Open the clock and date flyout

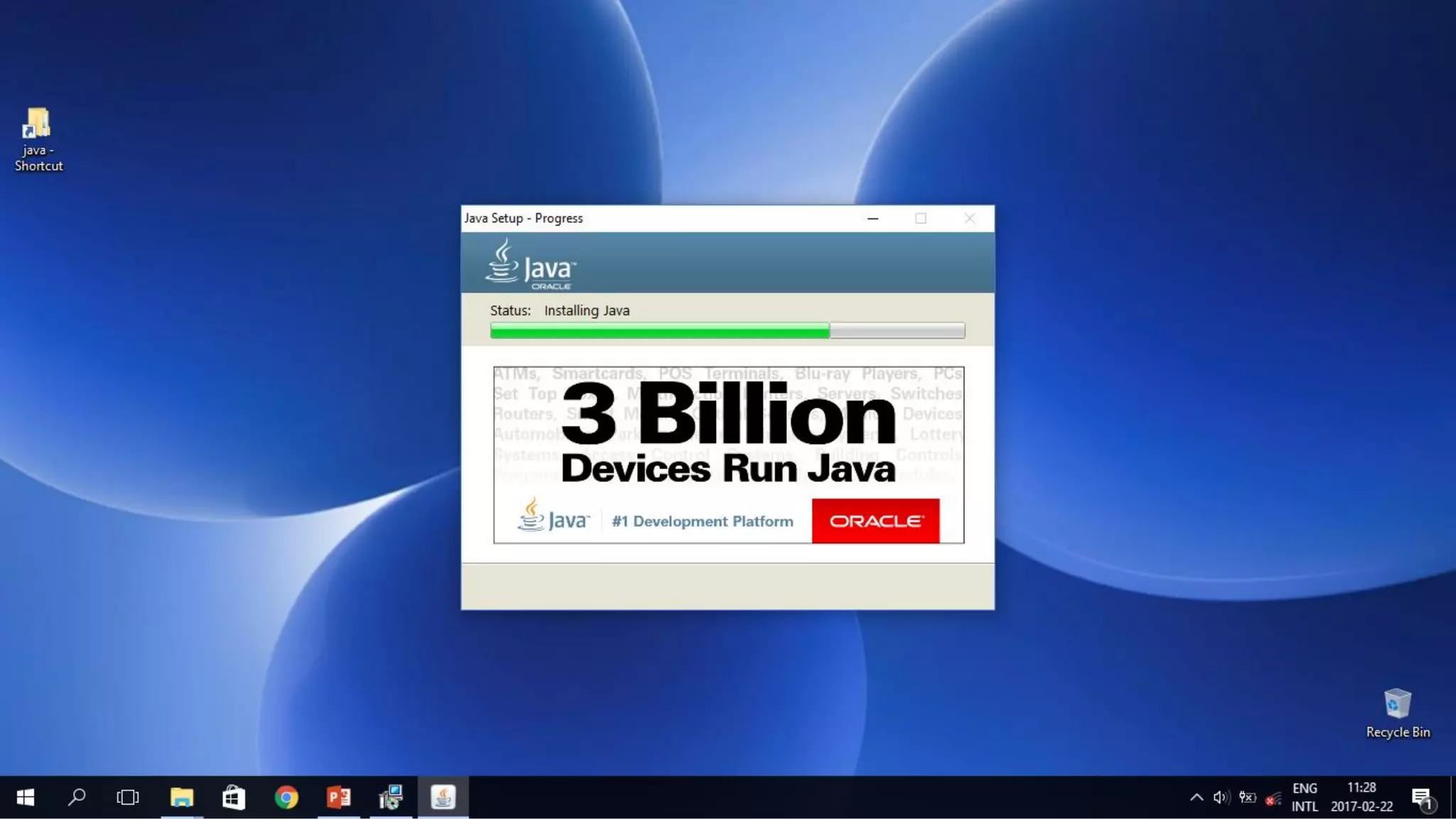click(1361, 798)
